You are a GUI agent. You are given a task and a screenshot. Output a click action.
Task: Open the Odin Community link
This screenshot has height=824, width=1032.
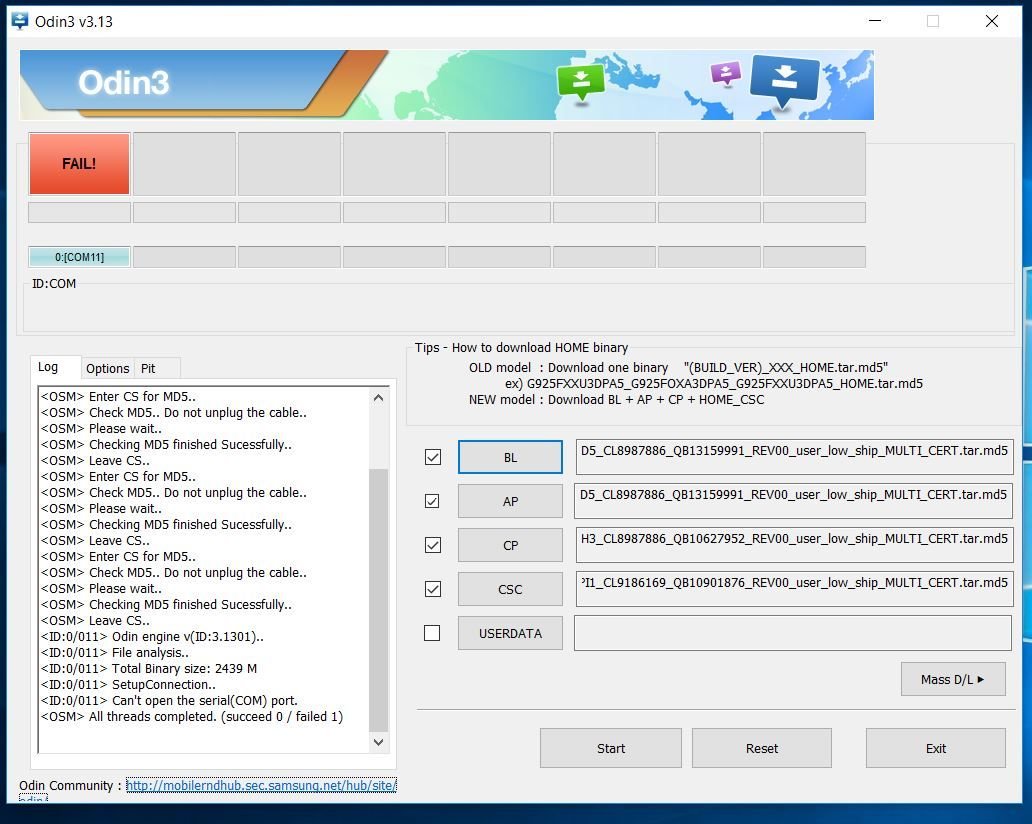pos(261,785)
